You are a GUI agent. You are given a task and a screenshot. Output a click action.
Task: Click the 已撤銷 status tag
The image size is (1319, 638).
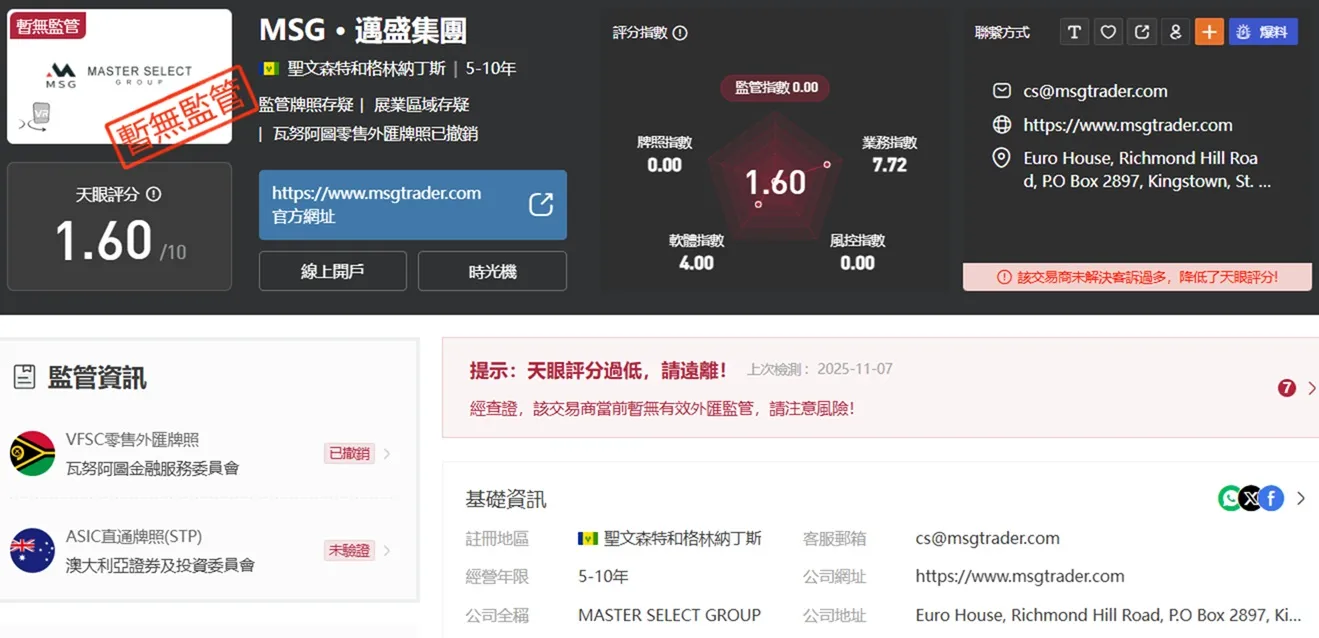[349, 453]
